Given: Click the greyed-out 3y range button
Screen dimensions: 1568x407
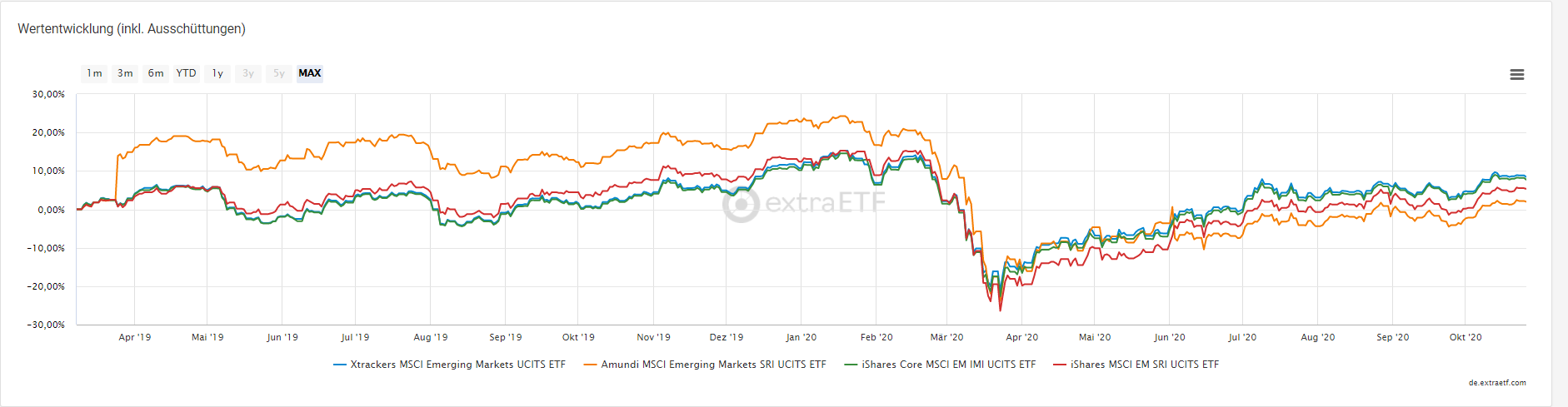Looking at the screenshot, I should 248,73.
